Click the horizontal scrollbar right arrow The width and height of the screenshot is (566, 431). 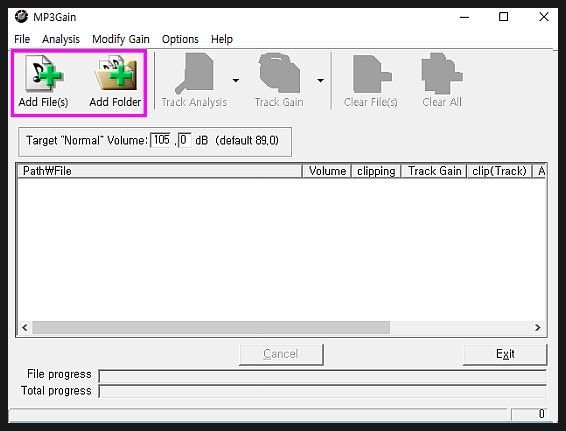(x=538, y=327)
